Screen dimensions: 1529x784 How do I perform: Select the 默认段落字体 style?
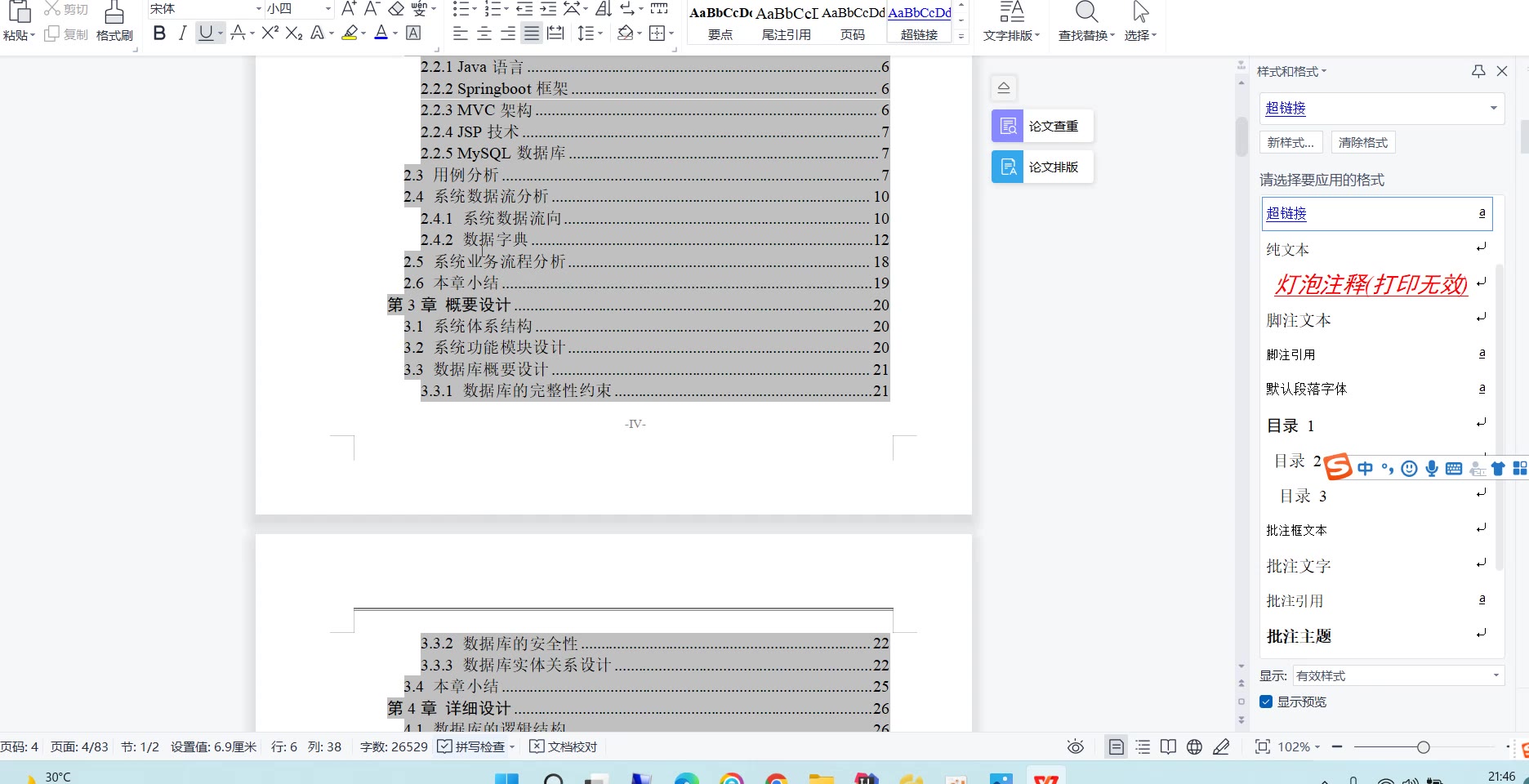click(x=1377, y=389)
